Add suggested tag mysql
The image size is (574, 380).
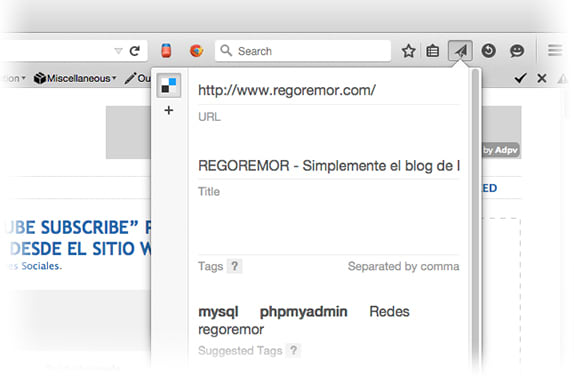218,312
